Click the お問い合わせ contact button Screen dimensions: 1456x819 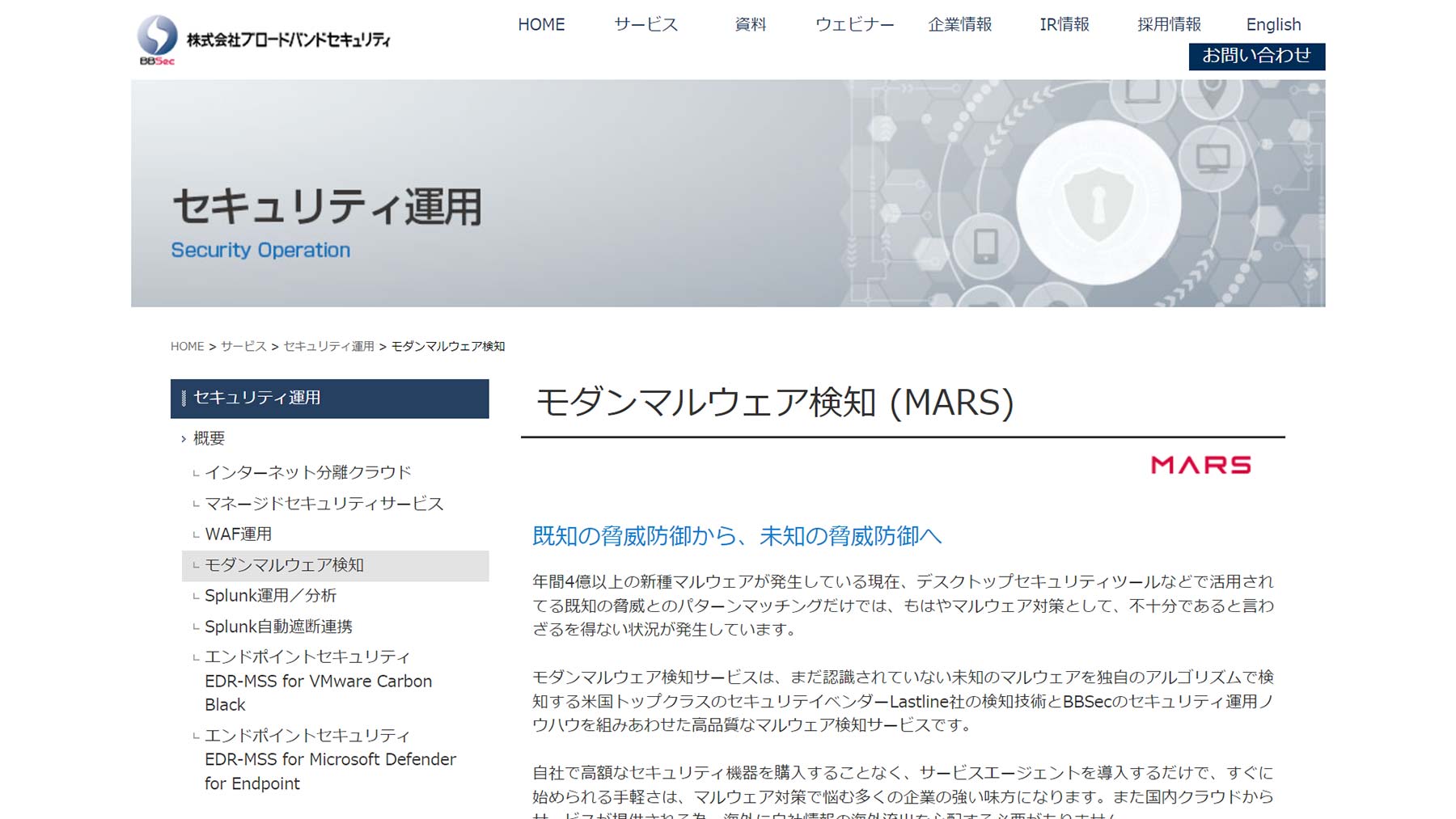(1256, 56)
